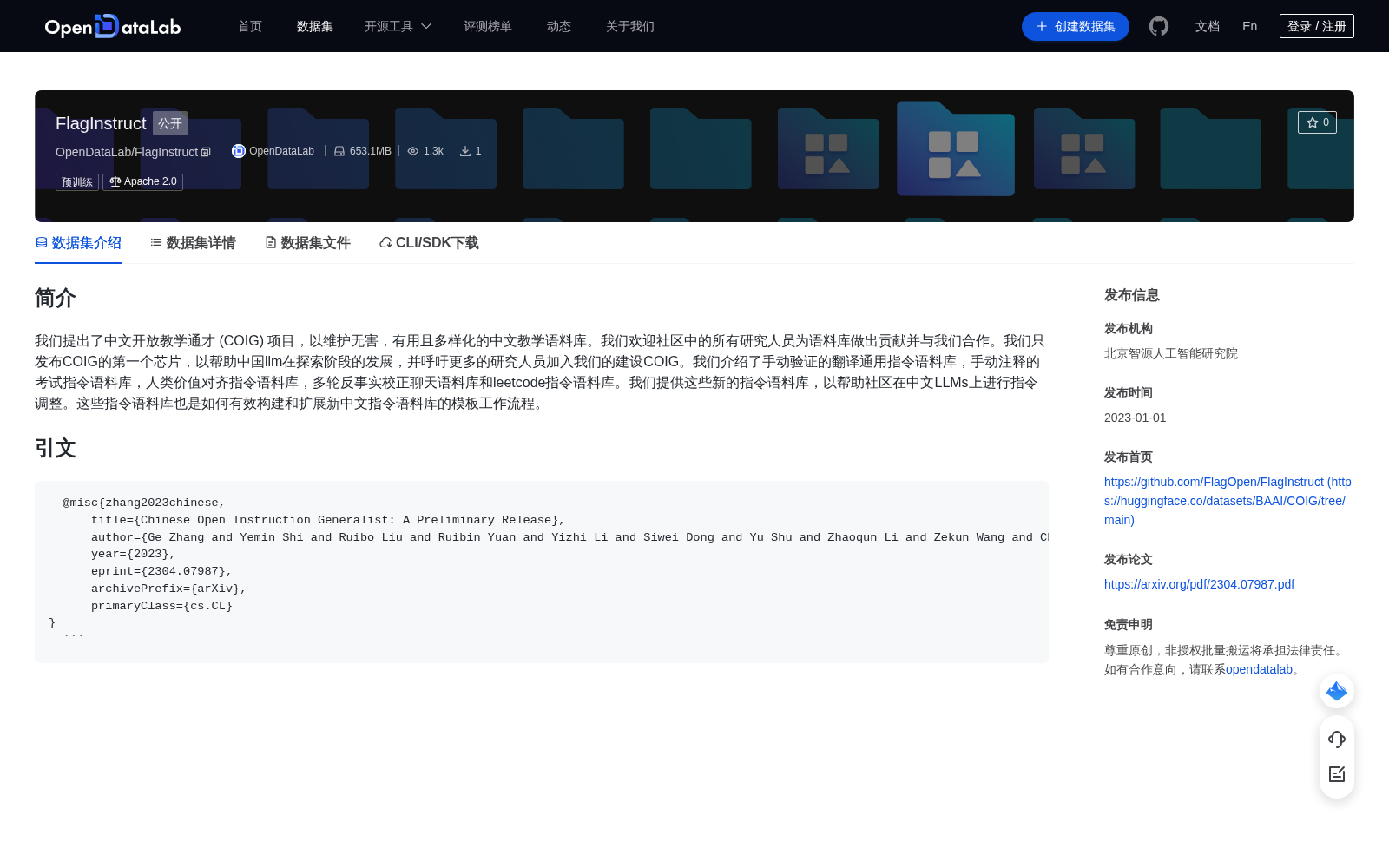Open the headset customer support icon
Viewport: 1389px width, 868px height.
[x=1337, y=740]
